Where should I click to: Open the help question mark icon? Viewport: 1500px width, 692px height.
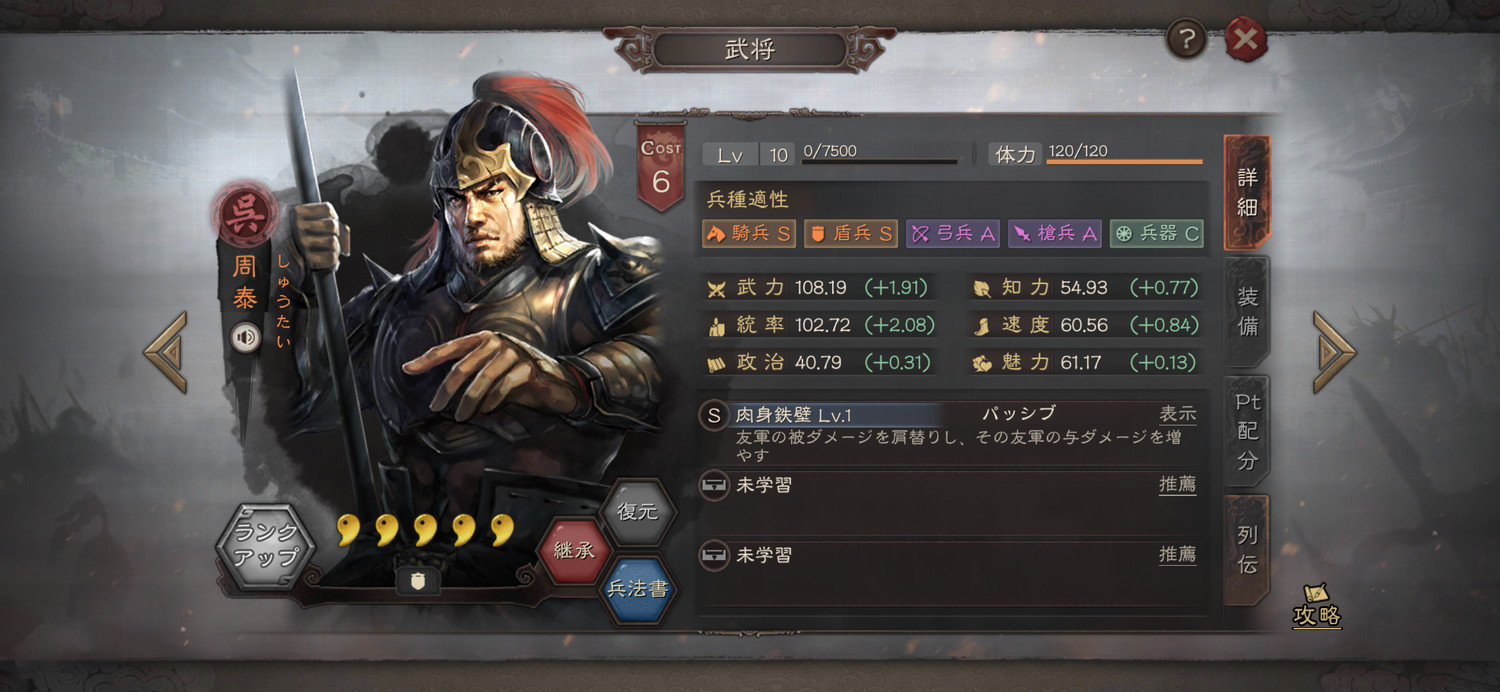[x=1186, y=40]
